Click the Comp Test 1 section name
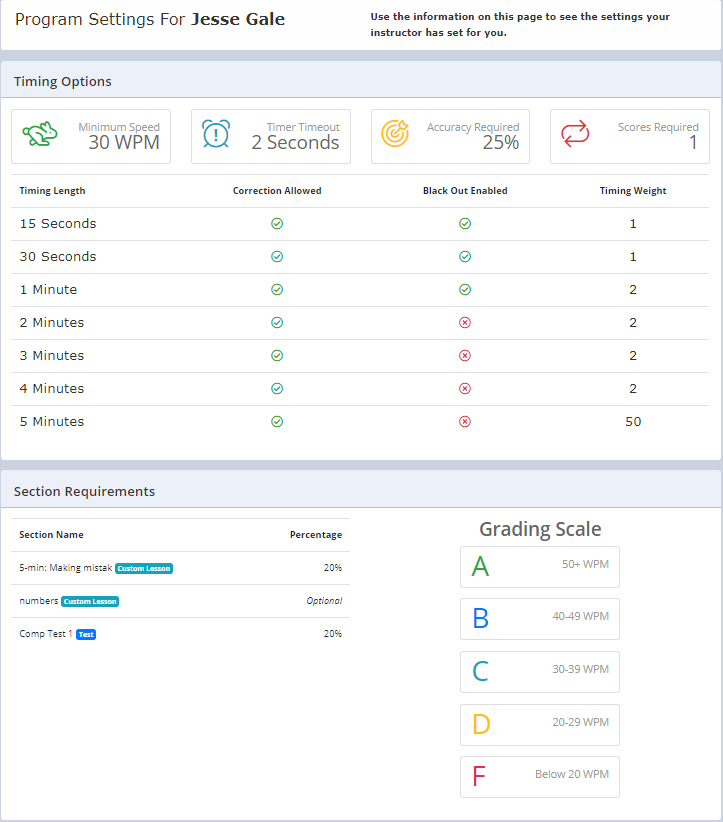The image size is (723, 822). pos(46,634)
